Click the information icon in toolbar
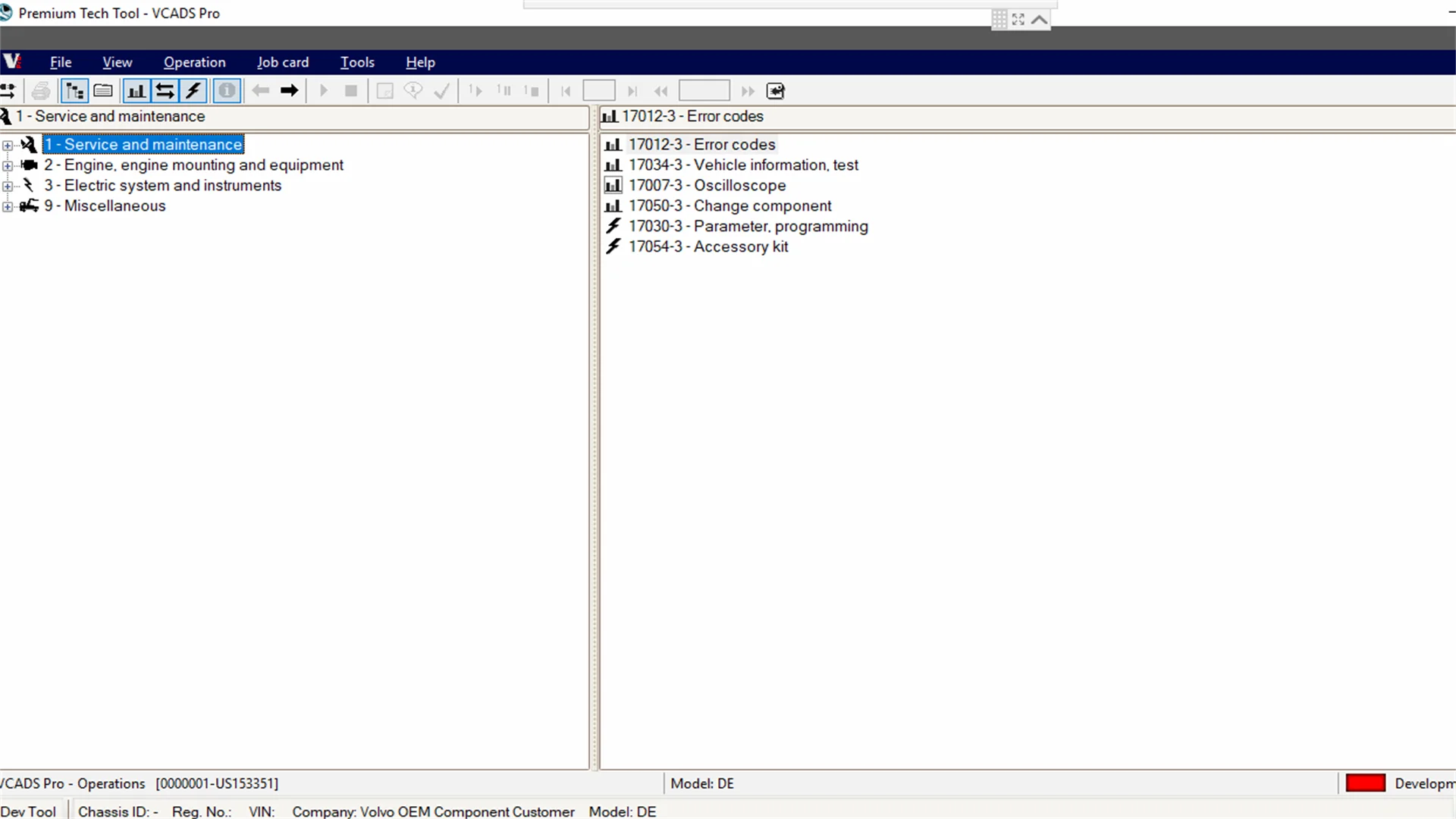1456x819 pixels. pos(227,91)
